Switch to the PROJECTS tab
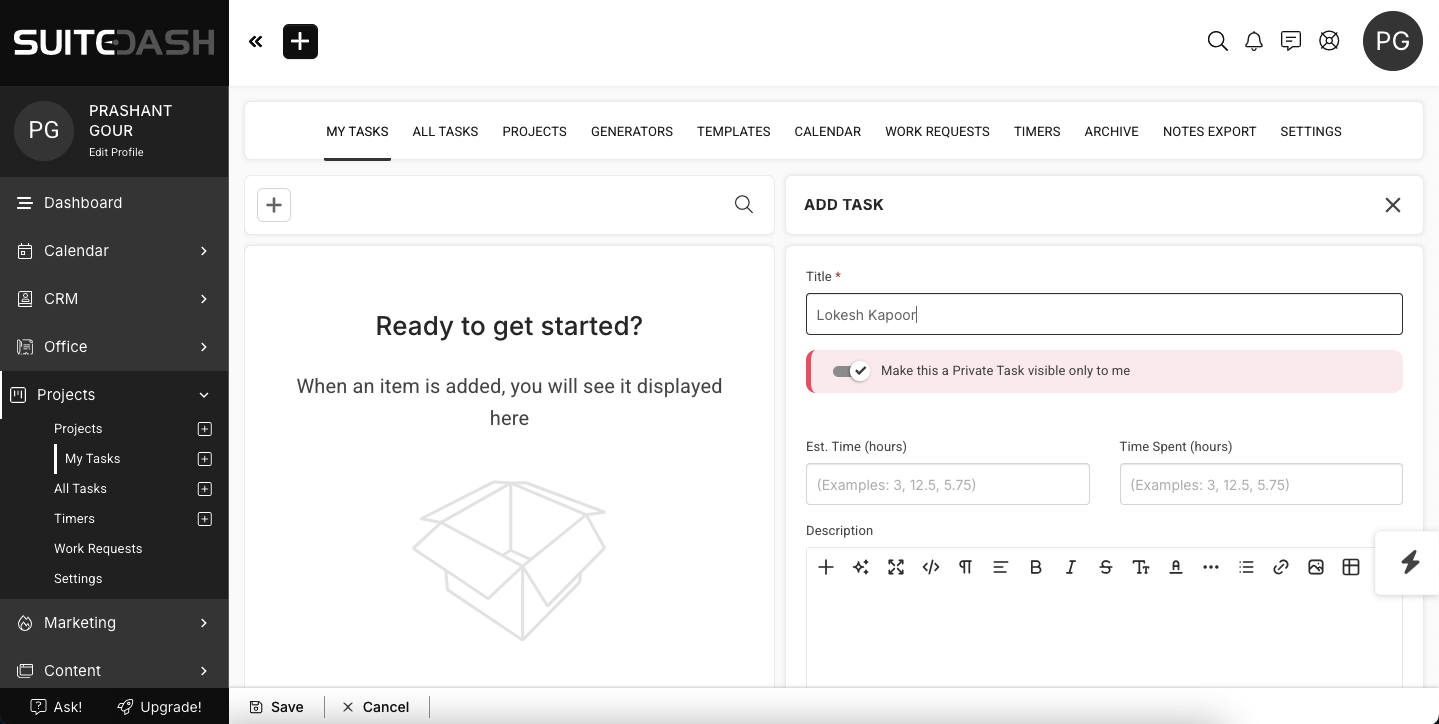The width and height of the screenshot is (1439, 724). tap(535, 131)
